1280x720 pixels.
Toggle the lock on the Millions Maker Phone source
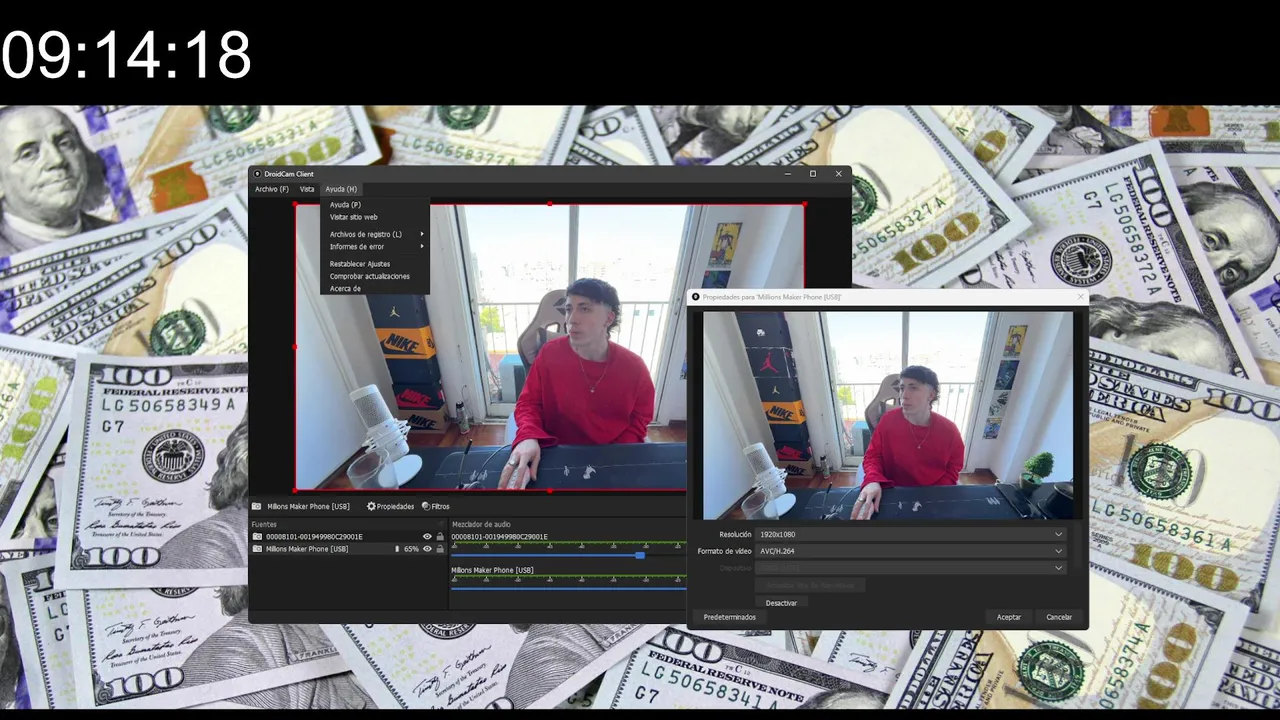coord(440,549)
